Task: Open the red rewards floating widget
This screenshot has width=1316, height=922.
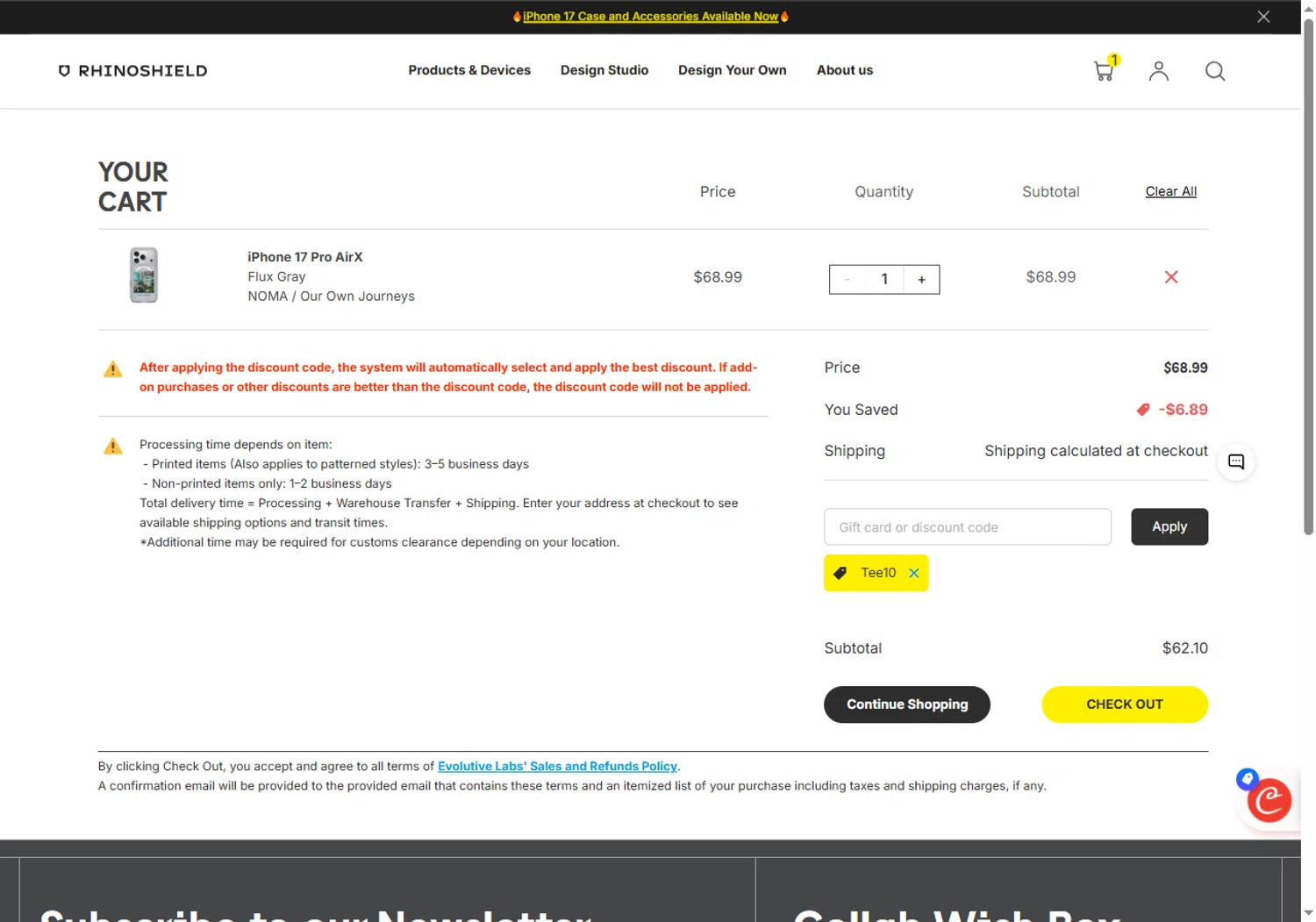Action: click(x=1269, y=799)
